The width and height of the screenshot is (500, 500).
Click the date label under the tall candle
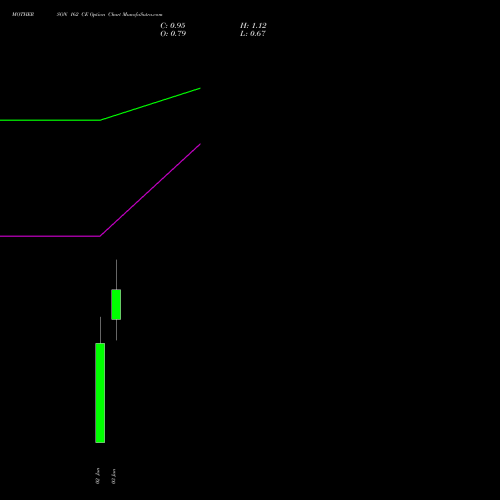(98, 476)
